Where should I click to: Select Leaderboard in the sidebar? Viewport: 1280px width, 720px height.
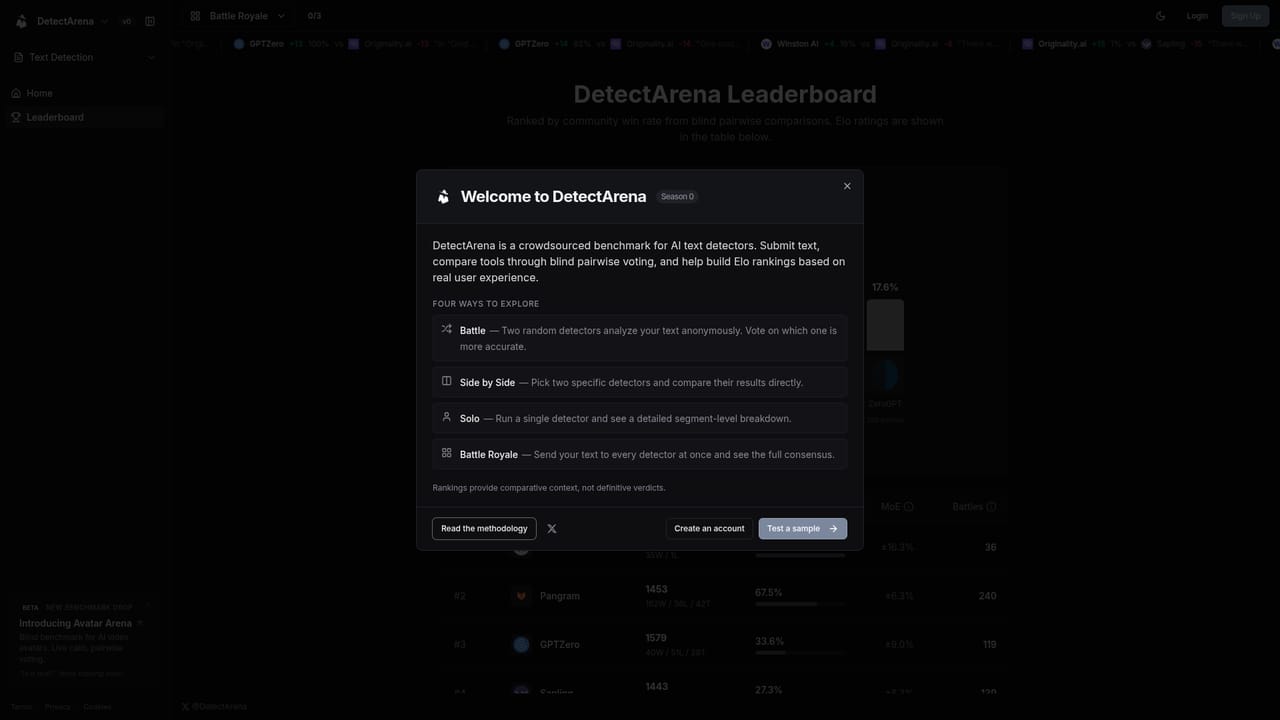coord(86,117)
